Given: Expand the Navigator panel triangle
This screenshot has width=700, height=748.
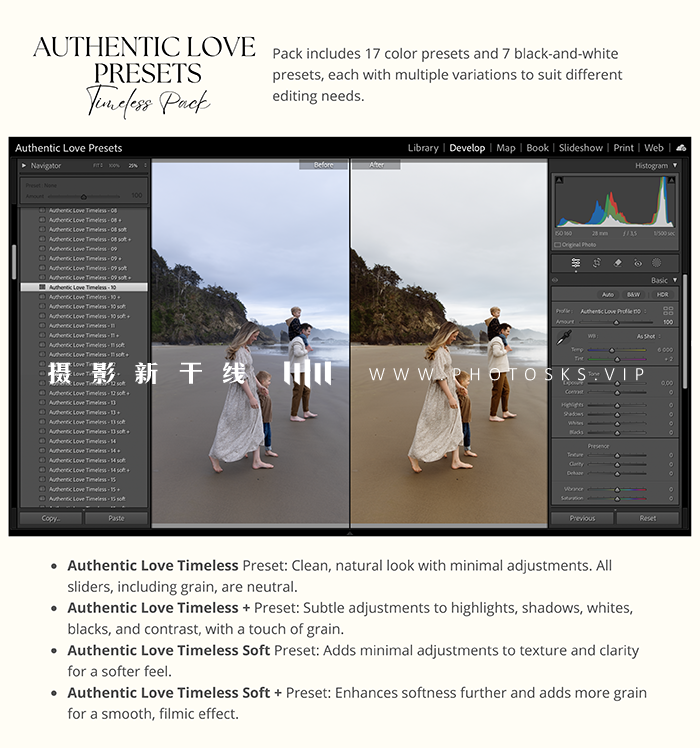Looking at the screenshot, I should tap(24, 166).
